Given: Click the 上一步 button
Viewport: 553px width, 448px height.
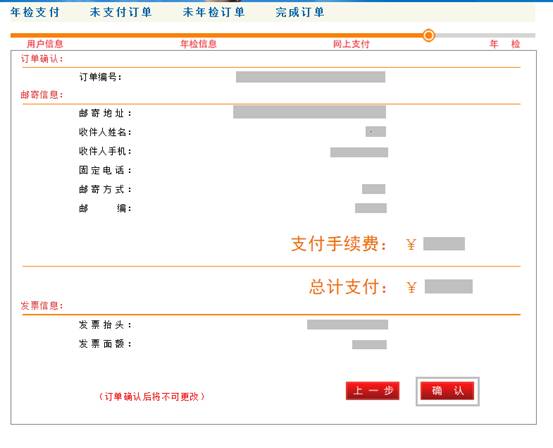Looking at the screenshot, I should 372,391.
